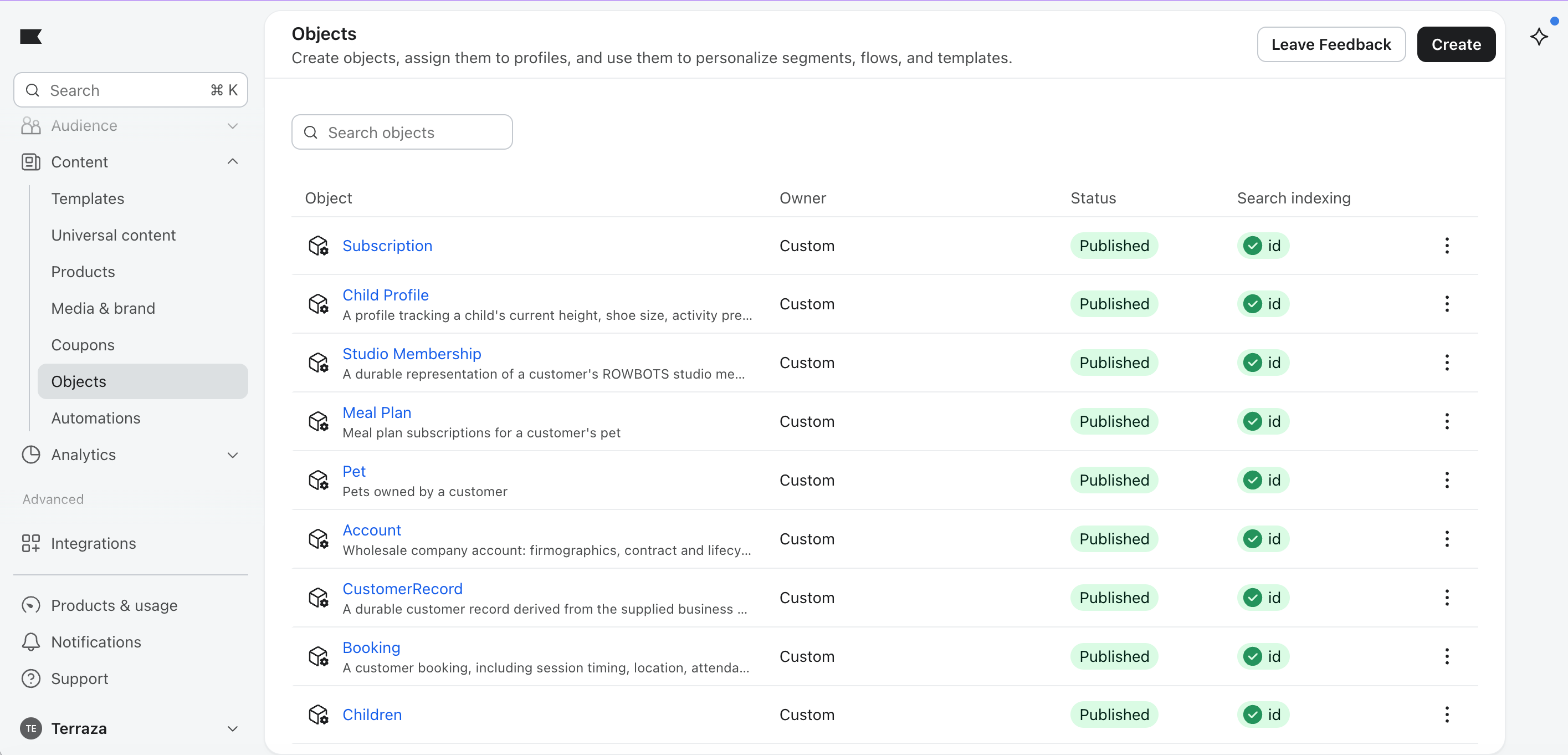Open the Children object link
Image resolution: width=1568 pixels, height=755 pixels.
372,715
